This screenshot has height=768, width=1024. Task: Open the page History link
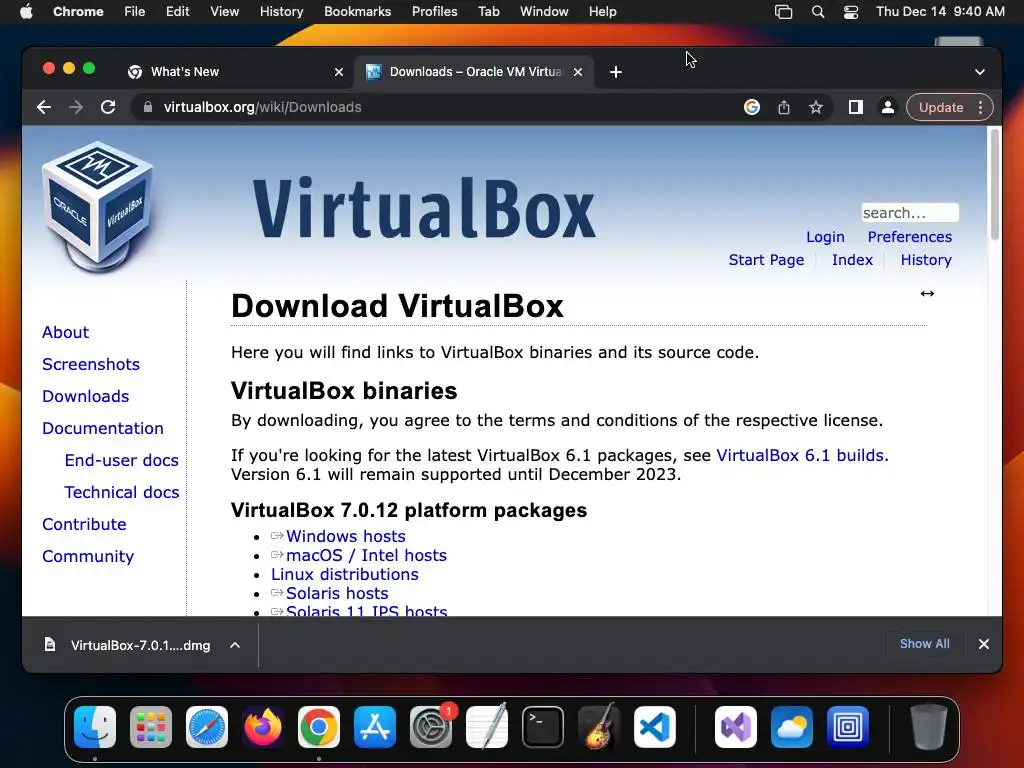coord(925,260)
